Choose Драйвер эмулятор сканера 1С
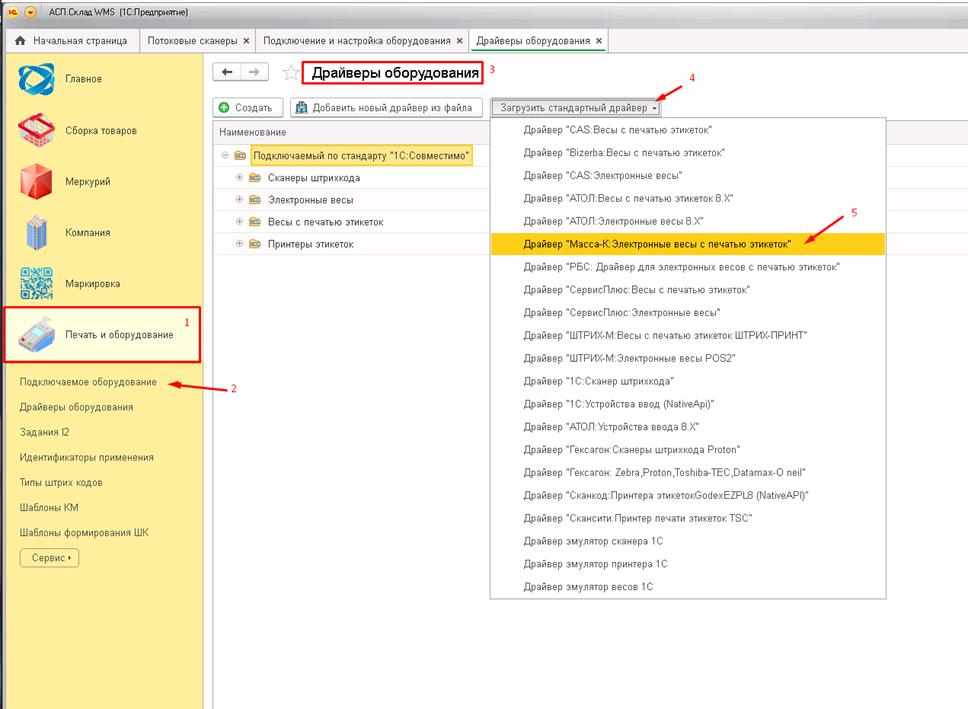968x709 pixels. click(688, 542)
